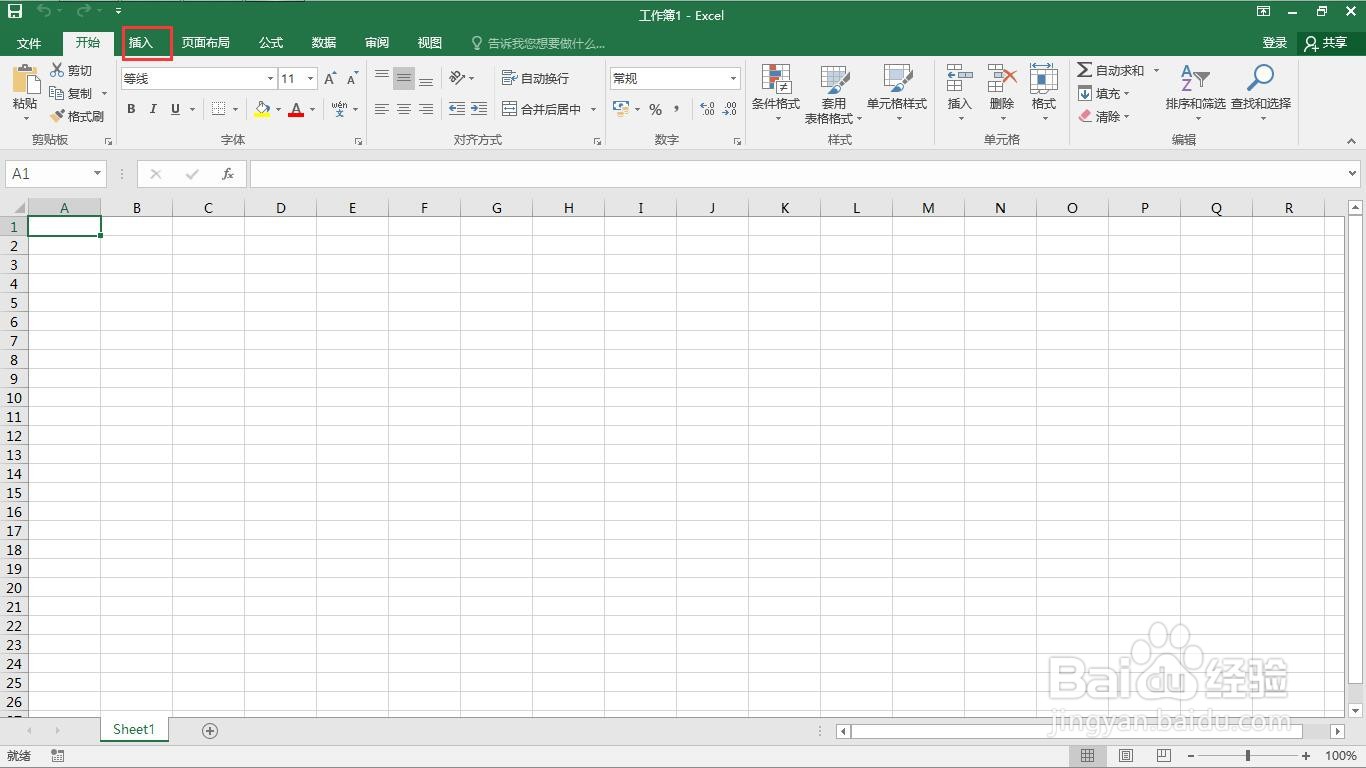Add a new sheet with plus icon
The width and height of the screenshot is (1366, 768).
[x=210, y=731]
